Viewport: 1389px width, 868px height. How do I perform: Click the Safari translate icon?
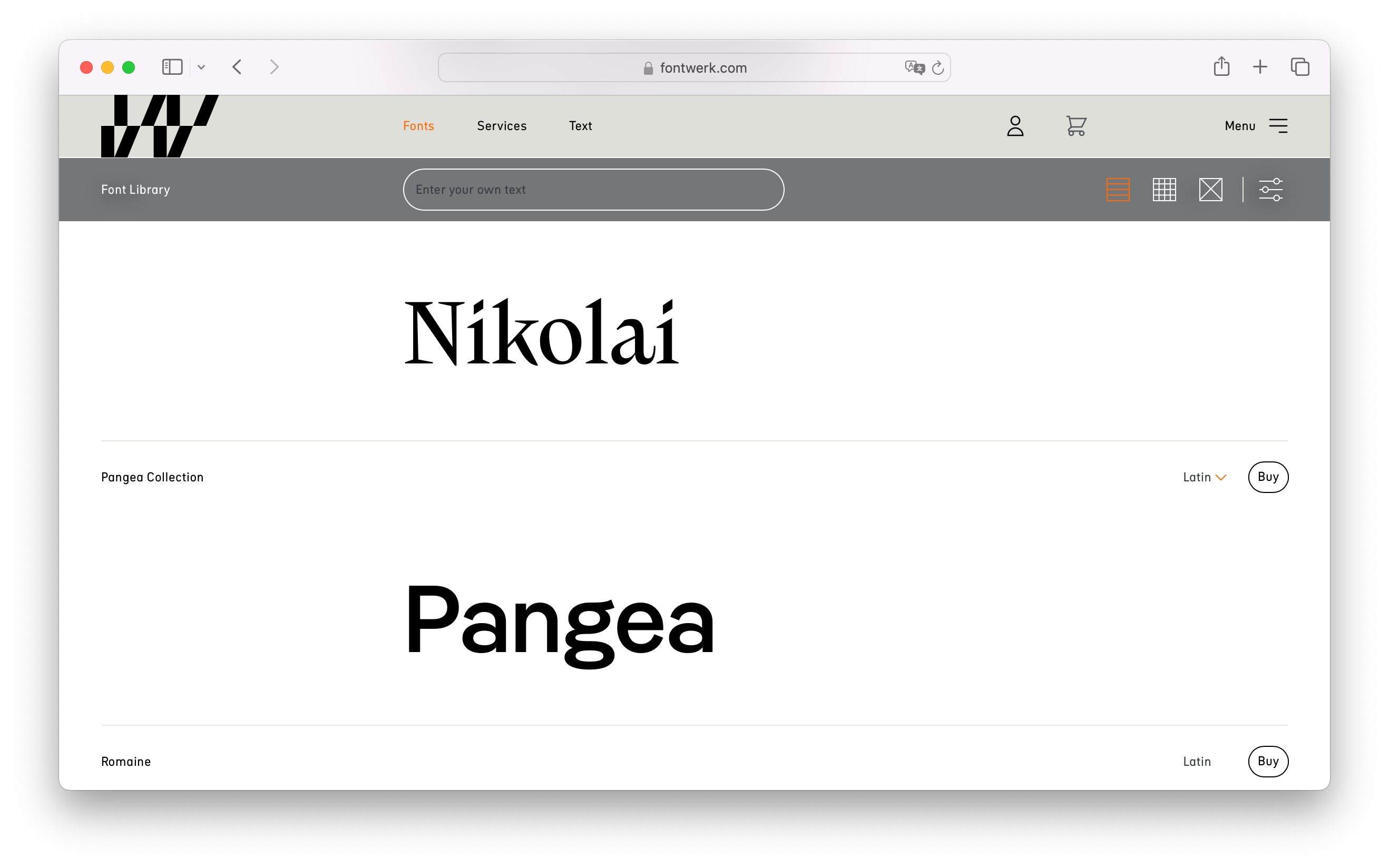[914, 68]
